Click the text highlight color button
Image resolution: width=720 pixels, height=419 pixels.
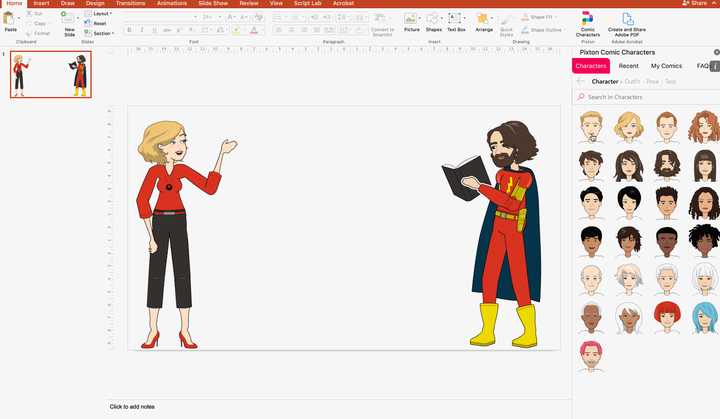[x=236, y=30]
